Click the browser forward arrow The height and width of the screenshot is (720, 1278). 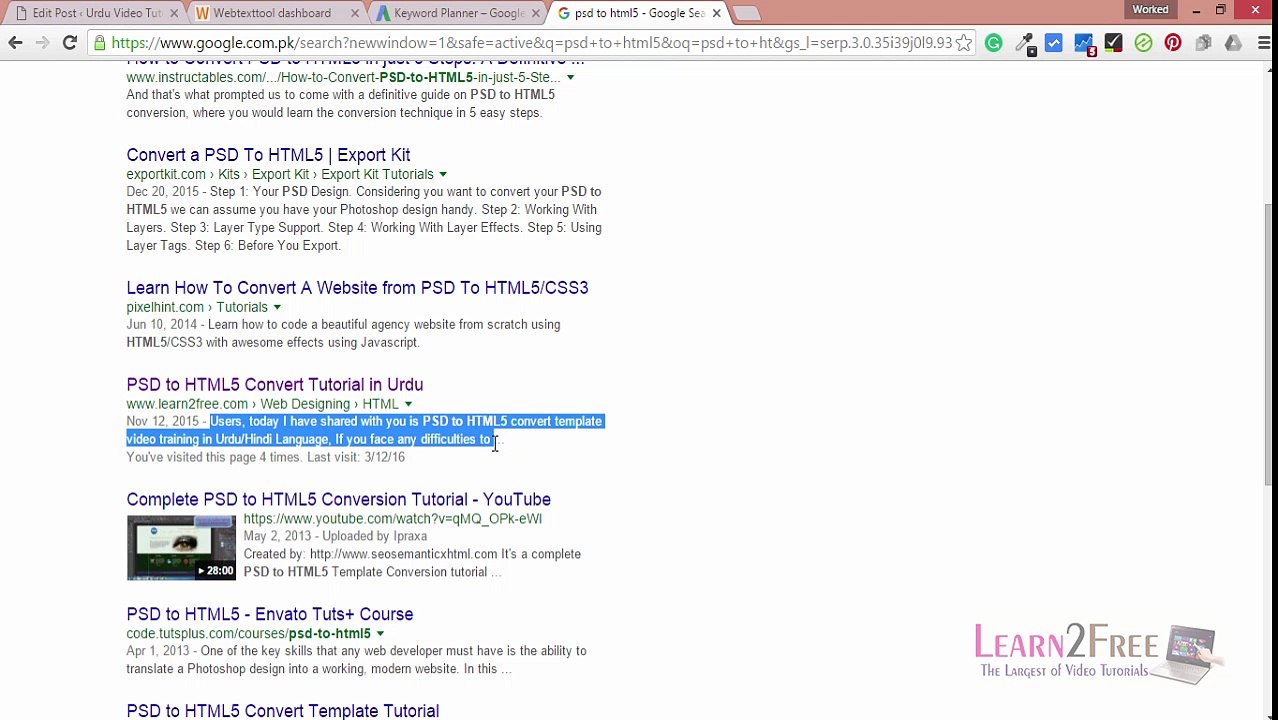tap(42, 43)
